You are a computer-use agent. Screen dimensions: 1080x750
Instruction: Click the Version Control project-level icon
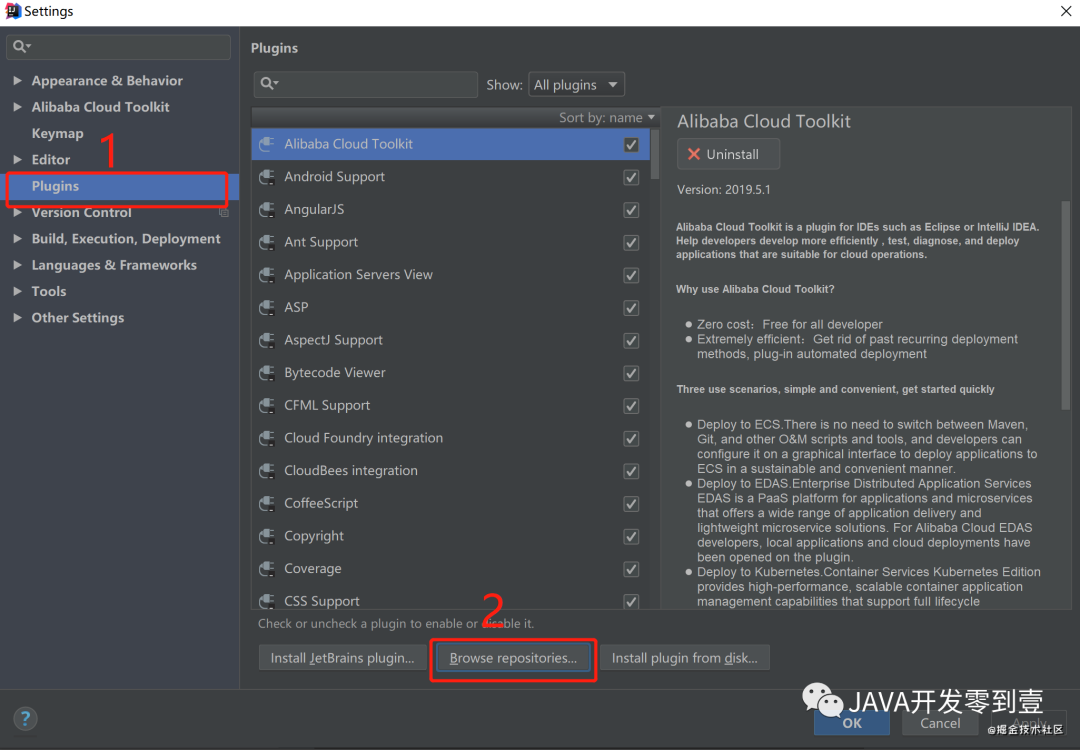pos(224,213)
